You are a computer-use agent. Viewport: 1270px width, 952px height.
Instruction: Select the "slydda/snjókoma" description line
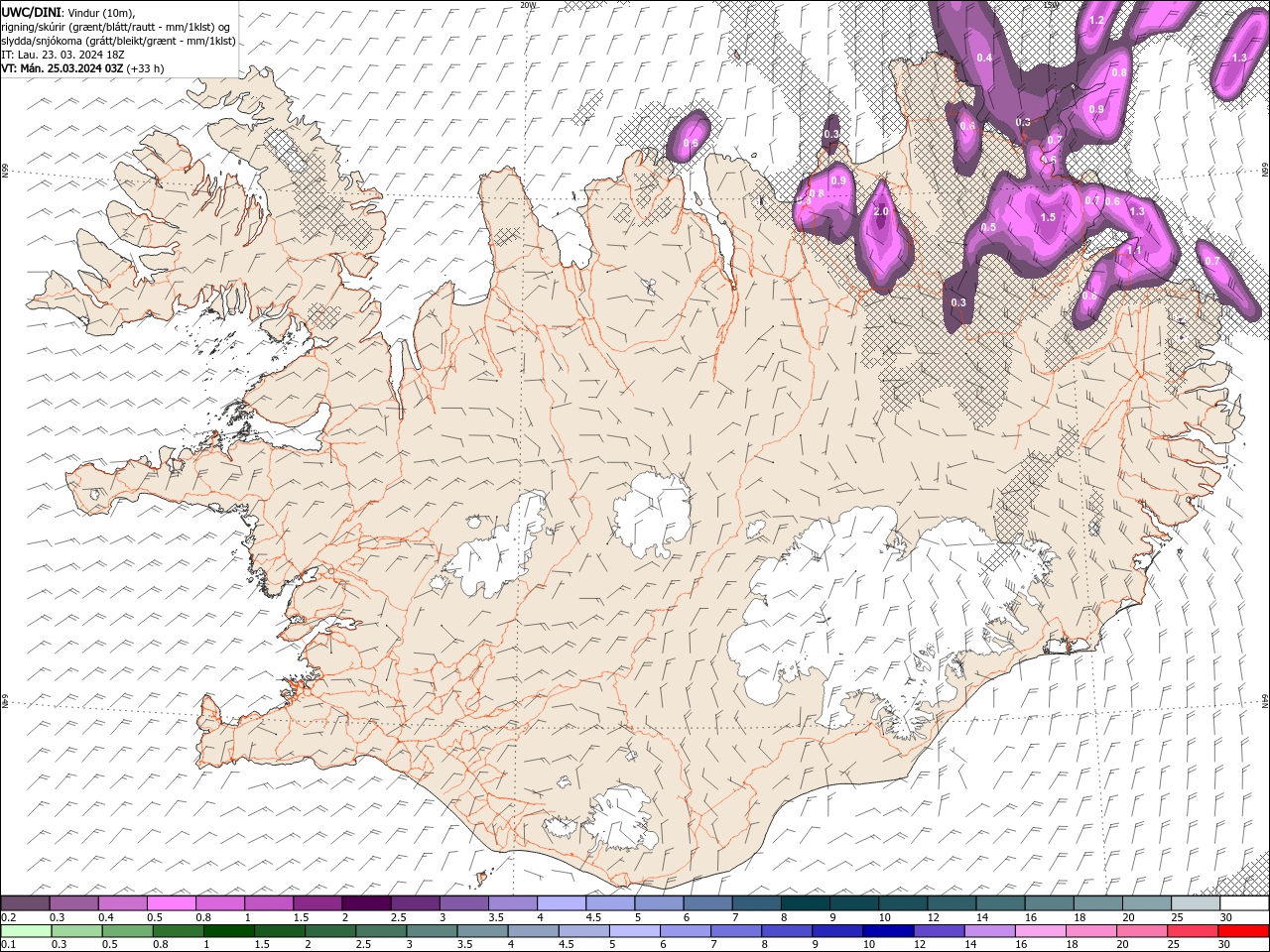tap(118, 41)
